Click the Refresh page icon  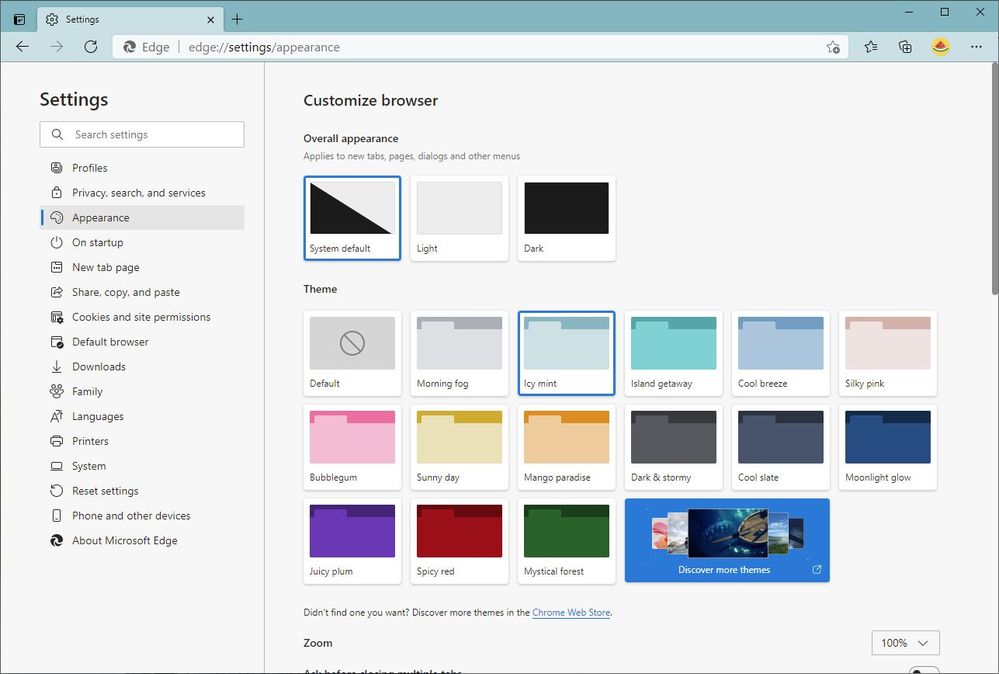point(90,47)
